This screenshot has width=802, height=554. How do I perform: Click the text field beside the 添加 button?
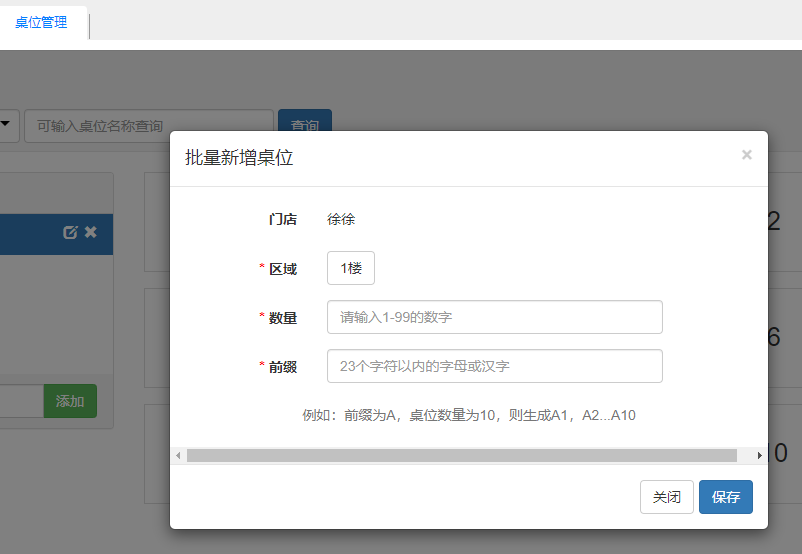coord(20,401)
